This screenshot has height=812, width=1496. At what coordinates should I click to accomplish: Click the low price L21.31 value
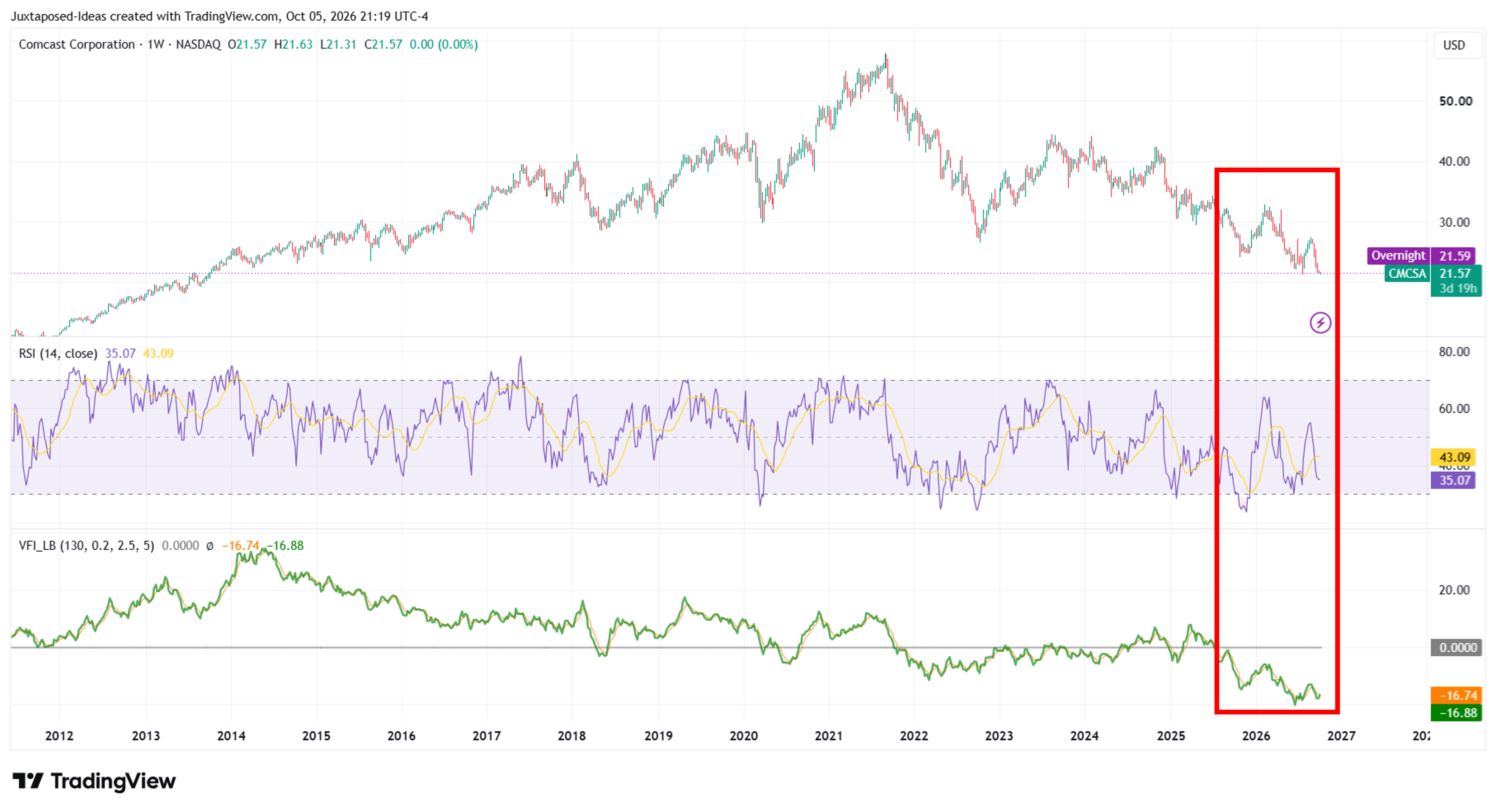[338, 45]
